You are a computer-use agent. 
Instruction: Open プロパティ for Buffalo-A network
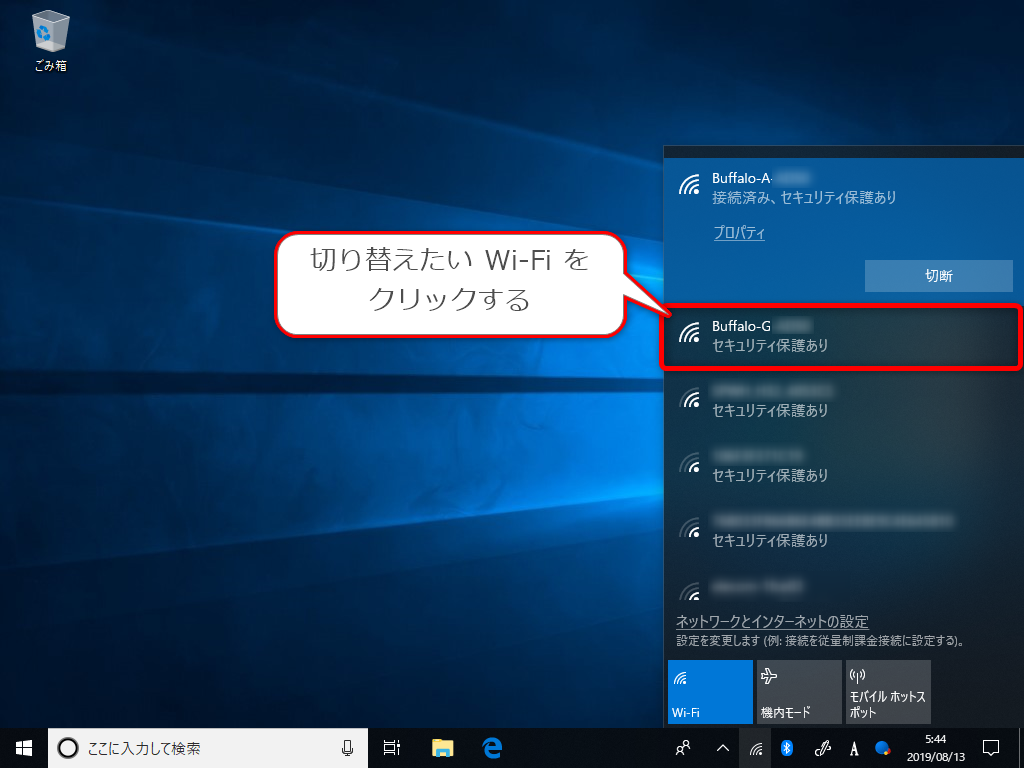point(739,232)
